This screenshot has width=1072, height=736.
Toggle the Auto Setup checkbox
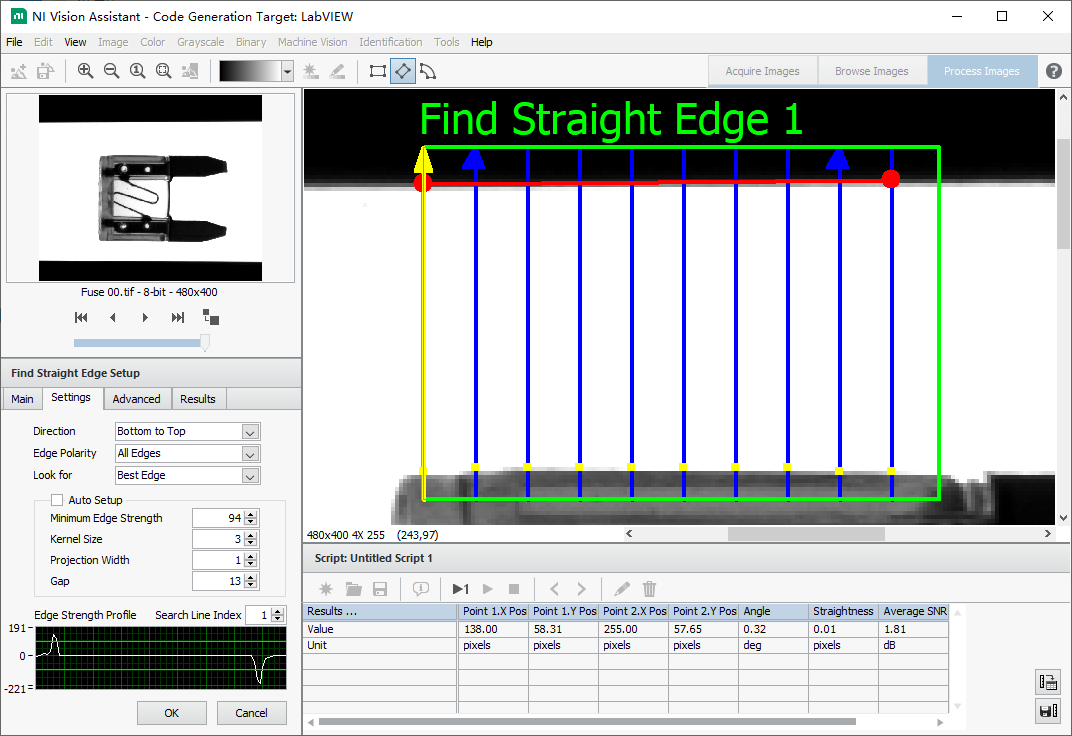coord(57,500)
